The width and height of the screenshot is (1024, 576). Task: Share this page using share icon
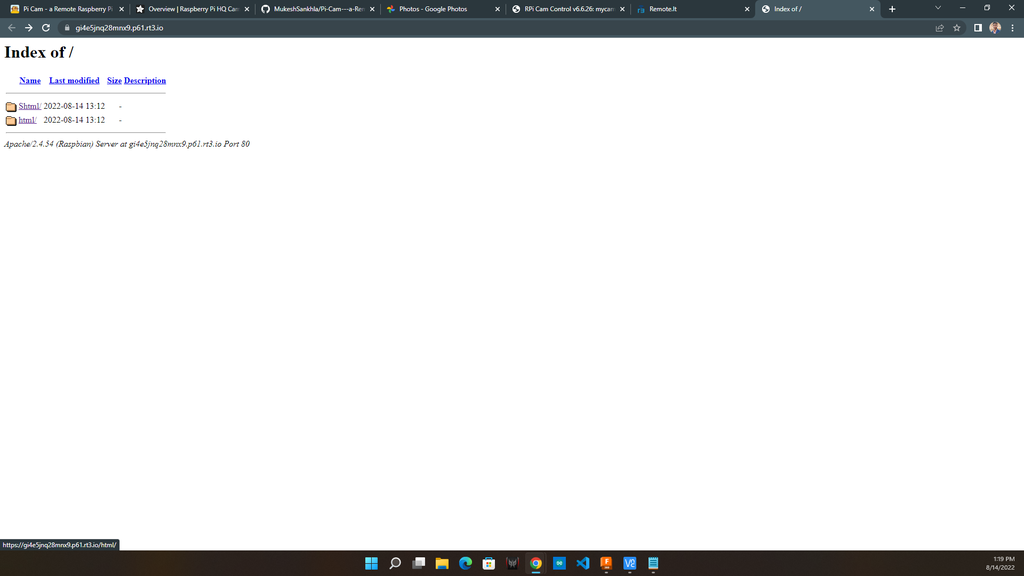[x=939, y=28]
